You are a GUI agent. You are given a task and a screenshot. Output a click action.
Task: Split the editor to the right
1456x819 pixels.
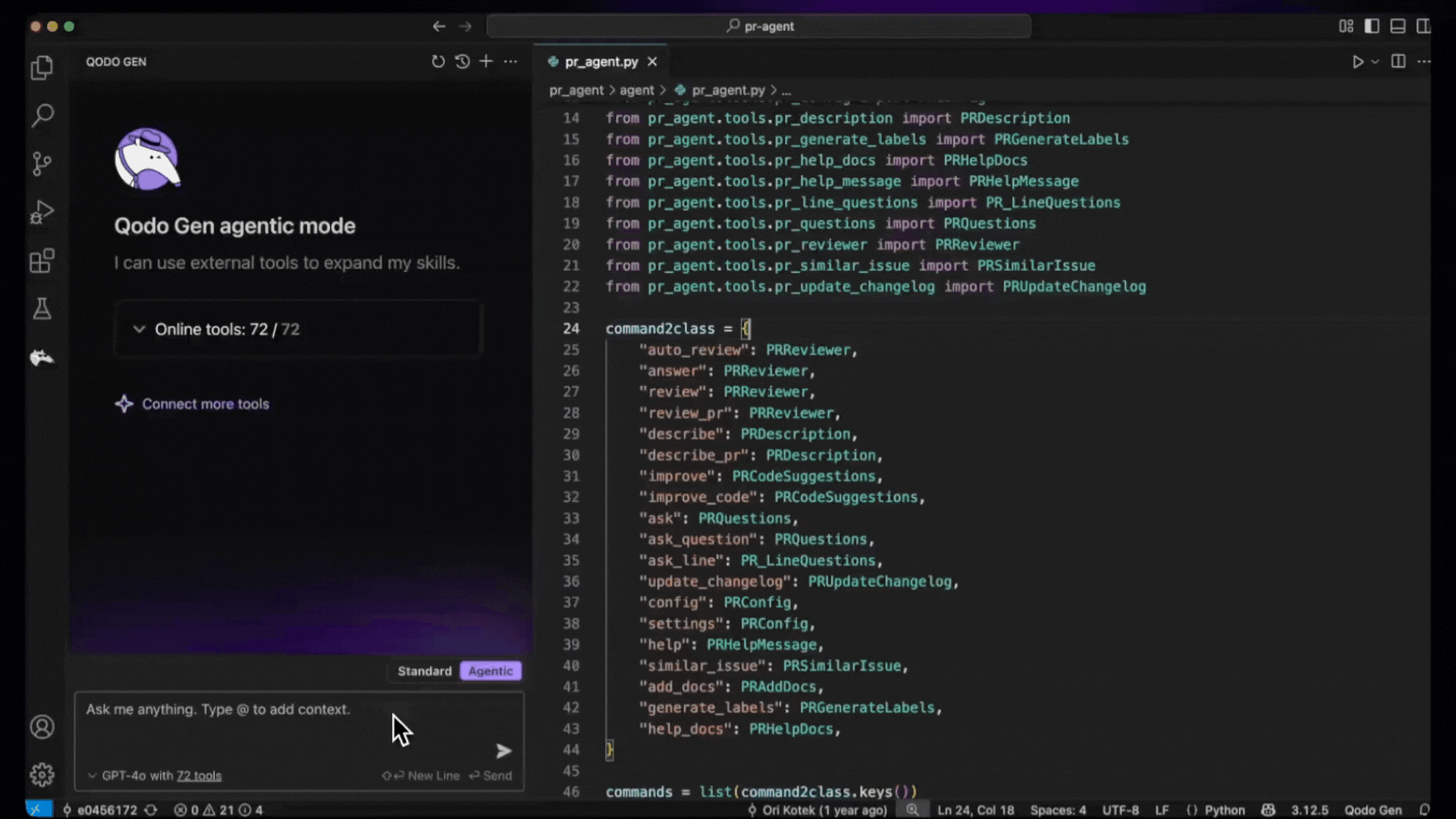click(x=1398, y=61)
